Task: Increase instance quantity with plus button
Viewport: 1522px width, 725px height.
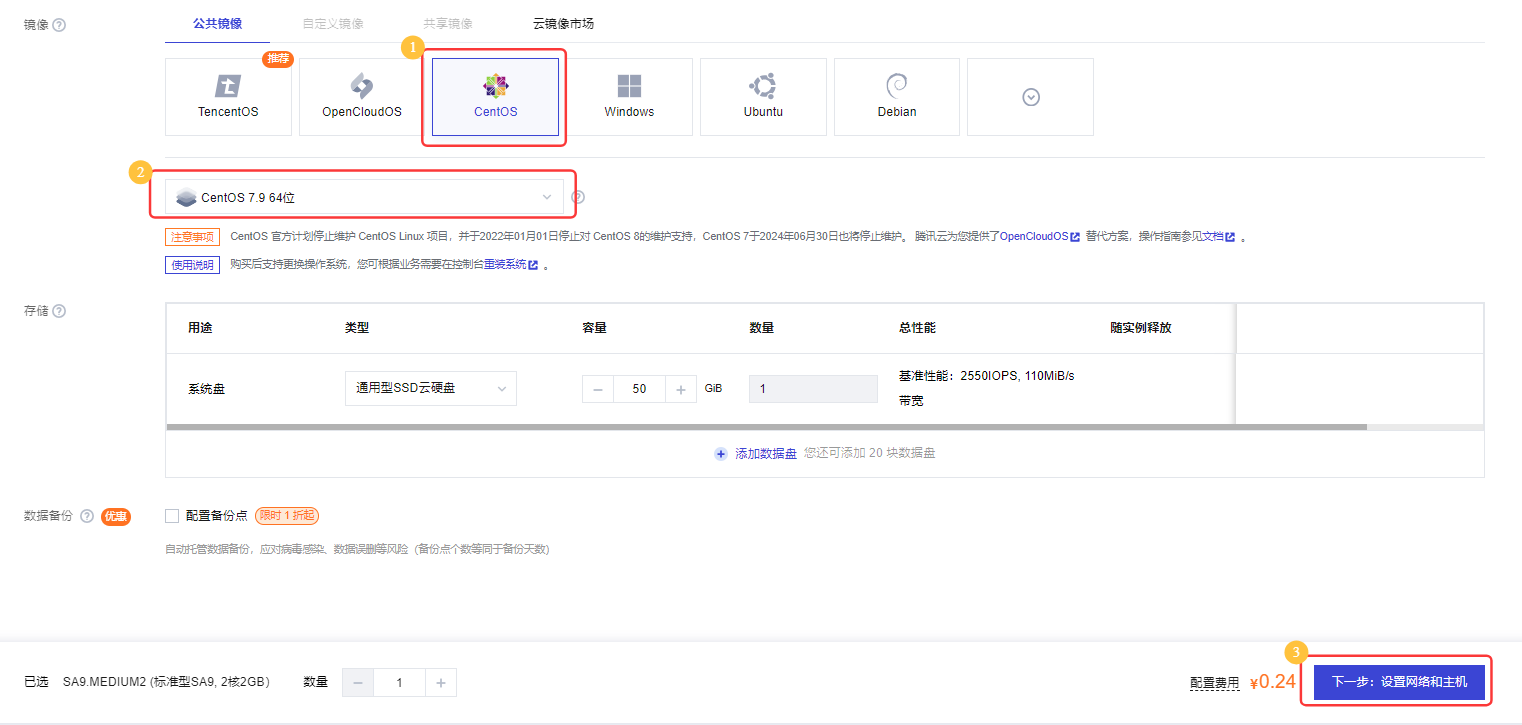Action: point(441,683)
